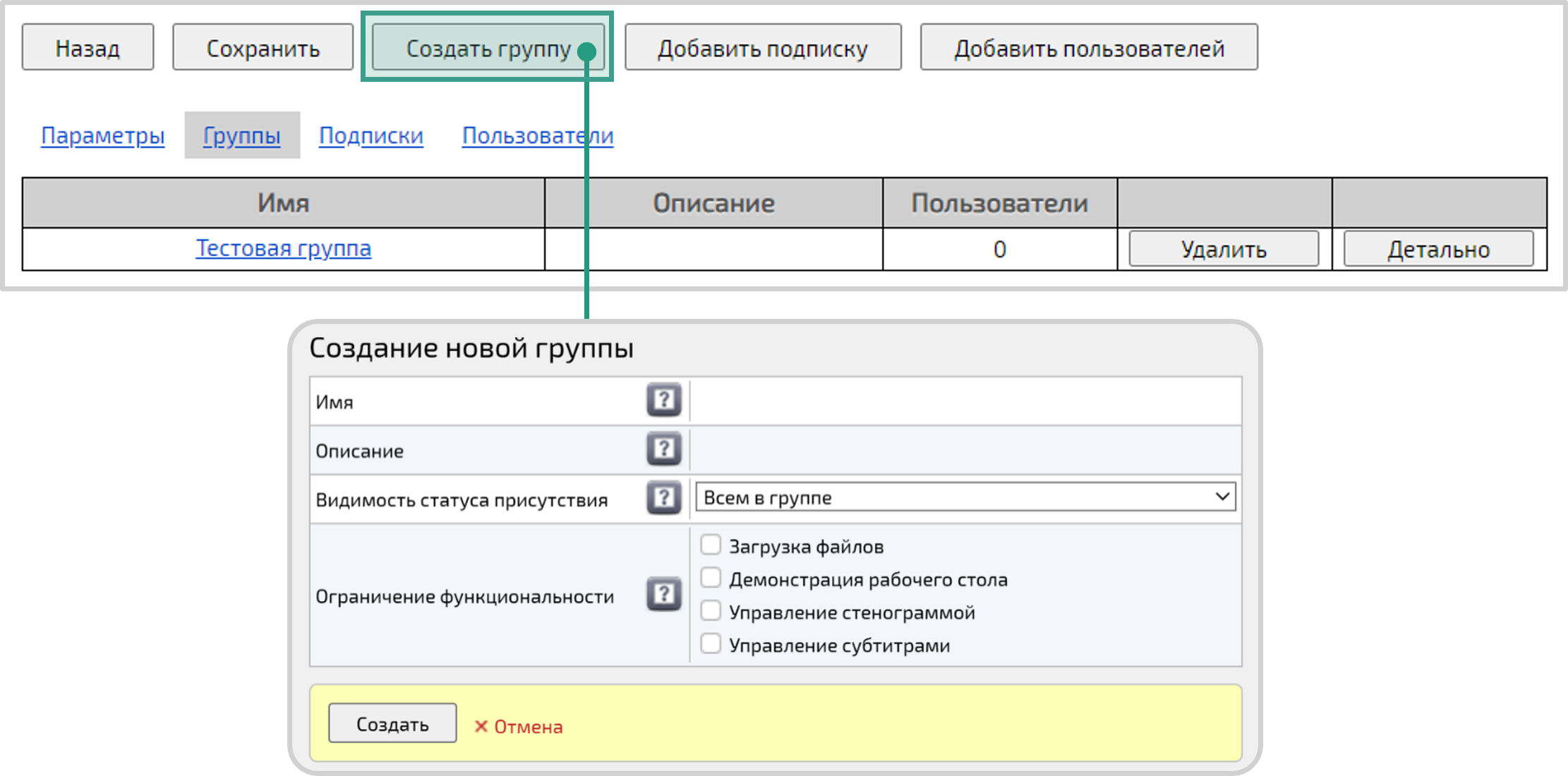
Task: Switch to the Параметры tab
Action: click(102, 135)
